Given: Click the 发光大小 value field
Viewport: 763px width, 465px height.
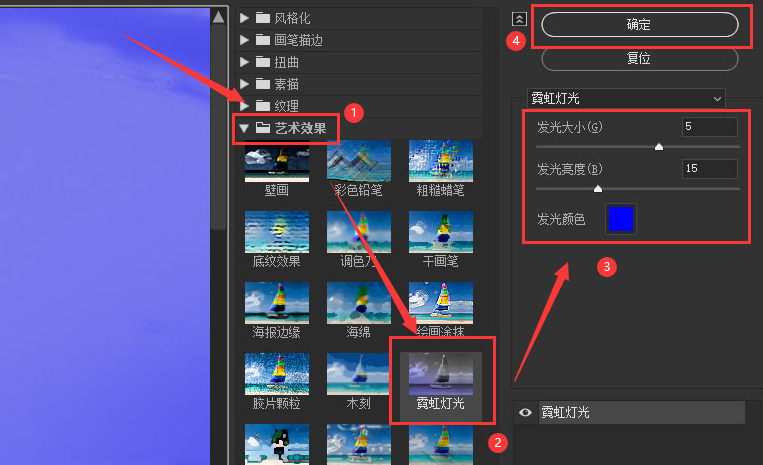Looking at the screenshot, I should [x=709, y=127].
